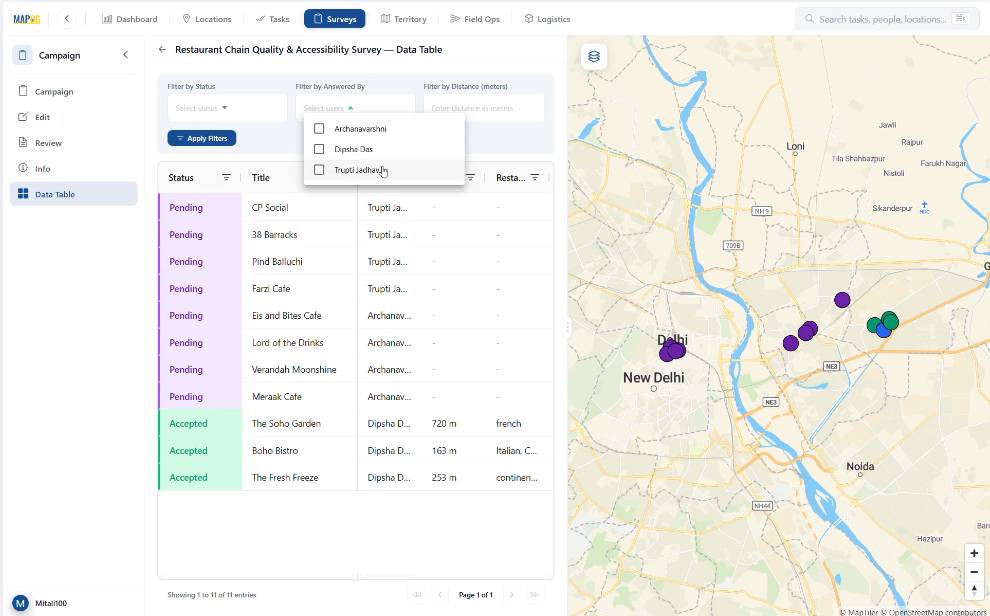Zoom out on the map

pos(974,571)
